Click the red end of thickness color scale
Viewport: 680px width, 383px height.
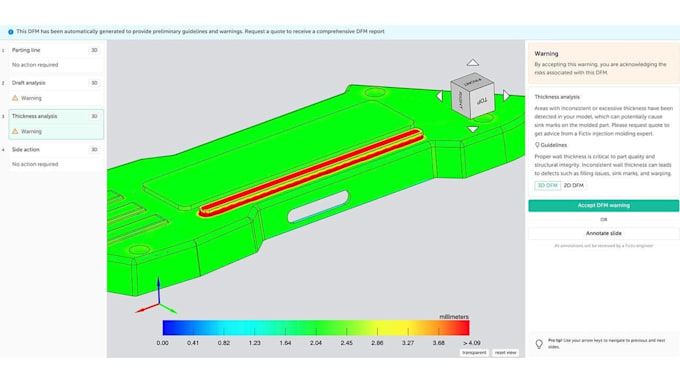point(462,328)
